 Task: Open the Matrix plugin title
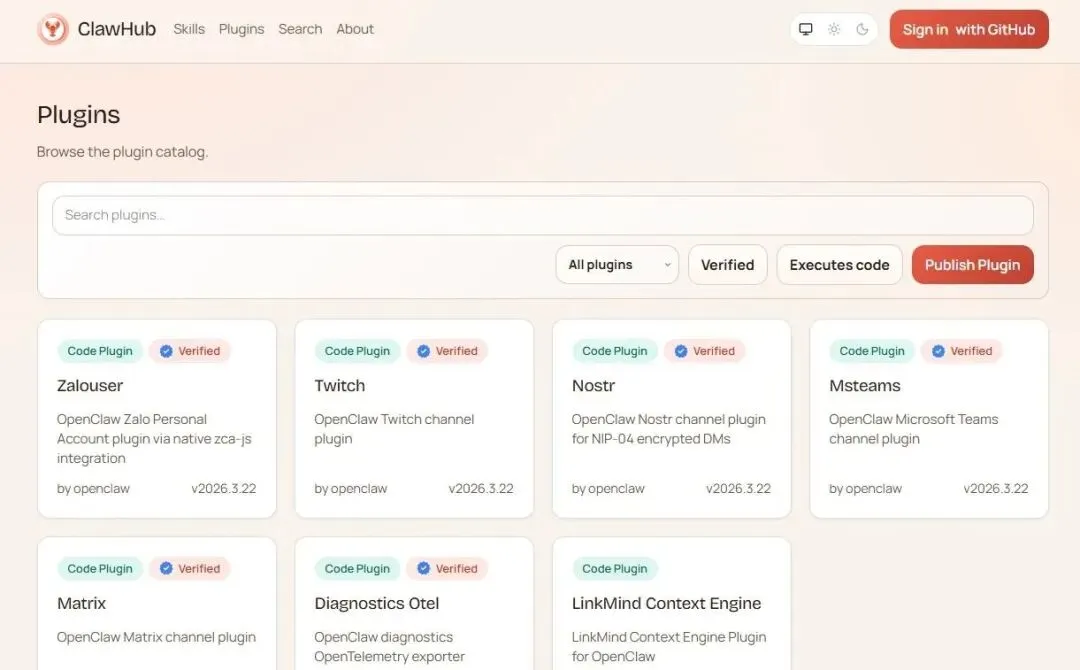pyautogui.click(x=81, y=603)
